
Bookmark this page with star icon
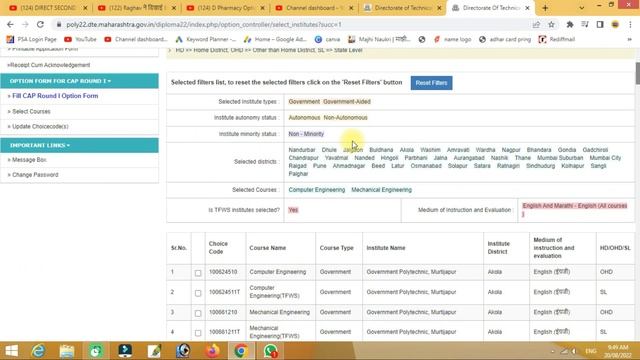point(551,24)
